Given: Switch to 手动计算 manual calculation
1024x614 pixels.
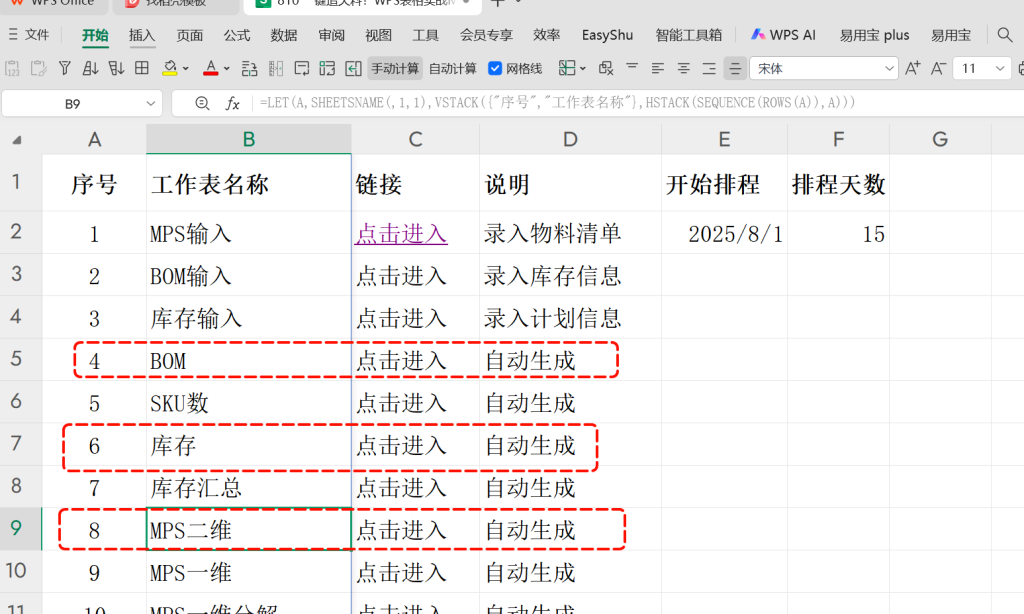Looking at the screenshot, I should click(394, 69).
